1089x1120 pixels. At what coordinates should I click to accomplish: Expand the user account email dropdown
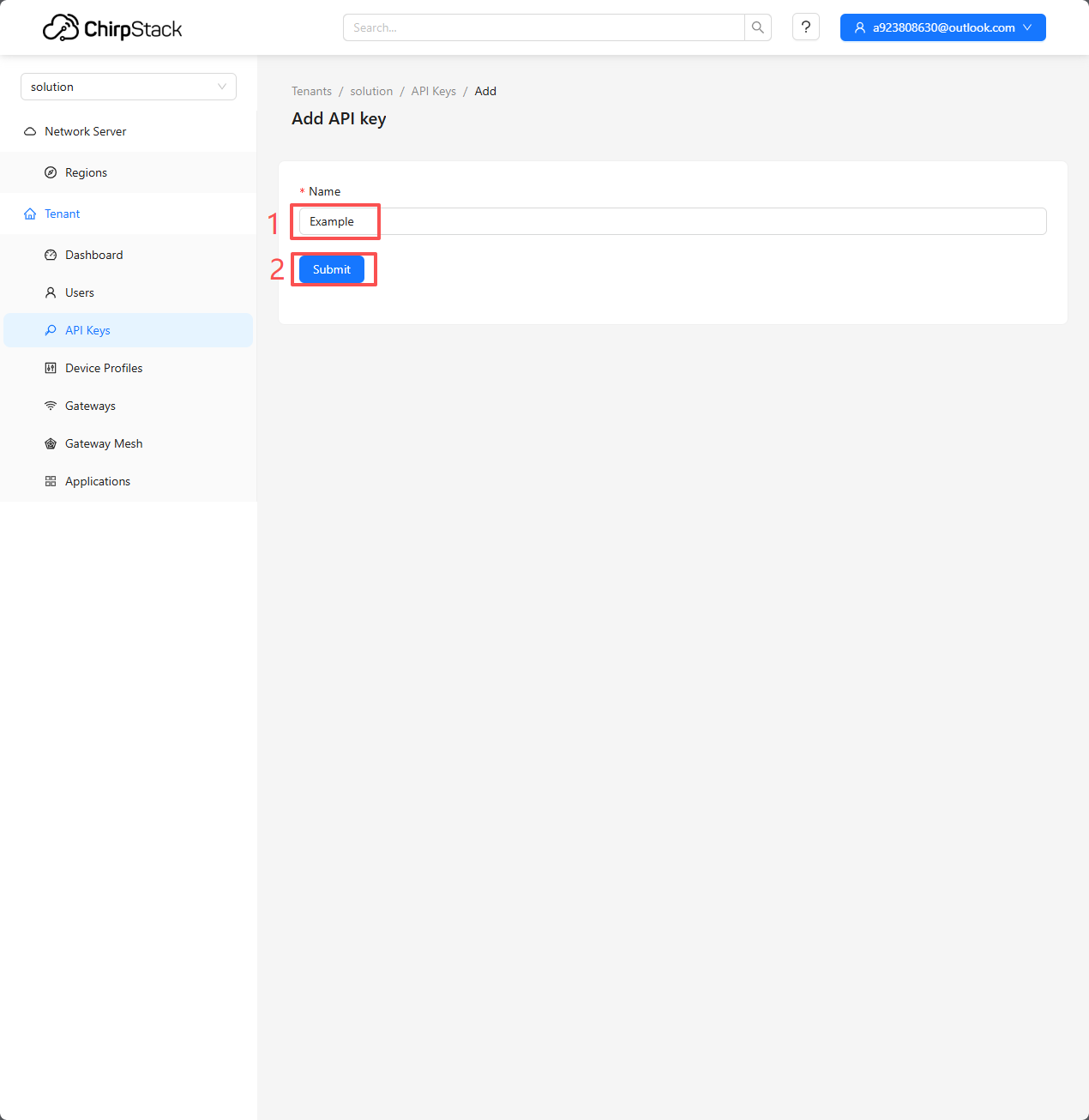coord(942,27)
